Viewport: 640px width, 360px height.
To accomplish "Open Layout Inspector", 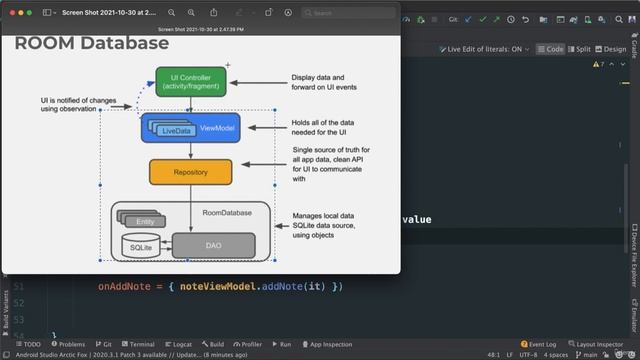I will point(596,344).
